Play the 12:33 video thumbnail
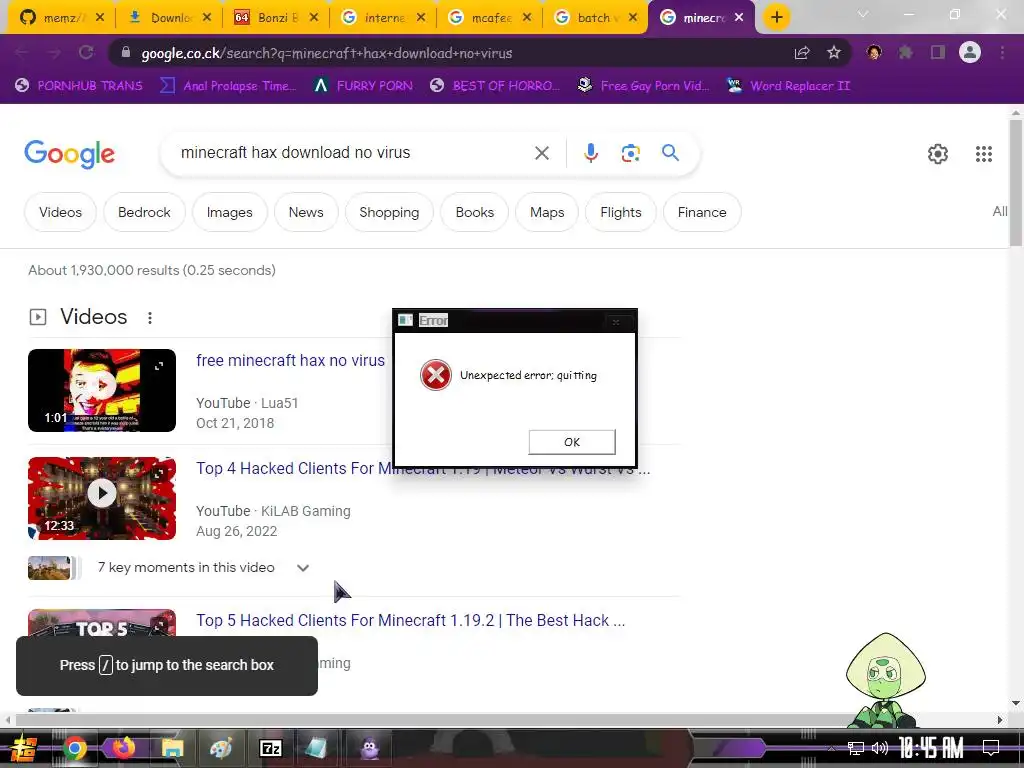The height and width of the screenshot is (768, 1024). pos(102,498)
